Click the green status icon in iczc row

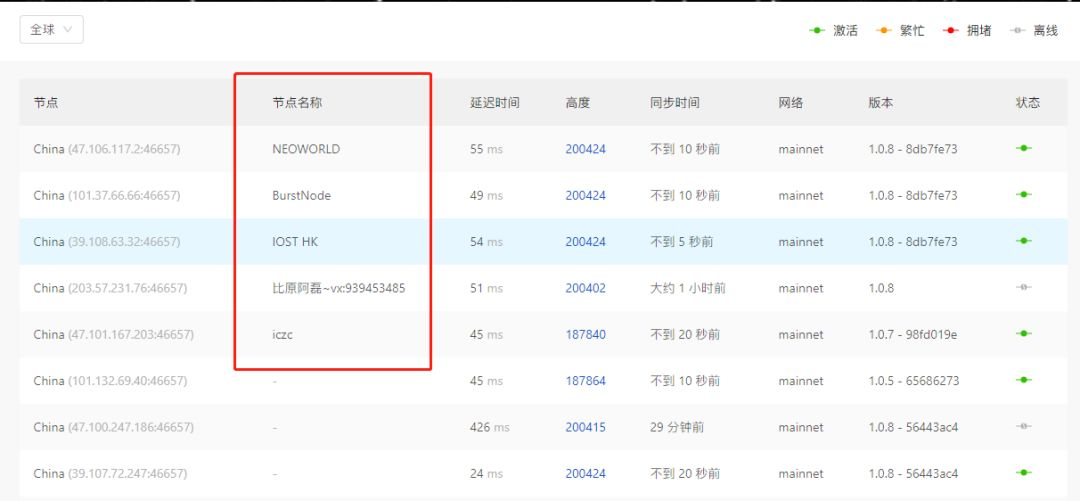1024,334
